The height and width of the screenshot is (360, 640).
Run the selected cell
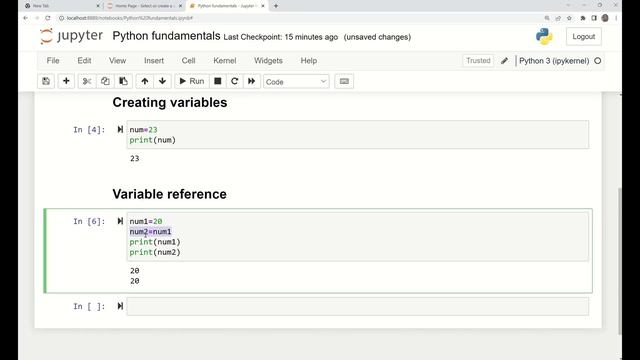click(x=192, y=81)
